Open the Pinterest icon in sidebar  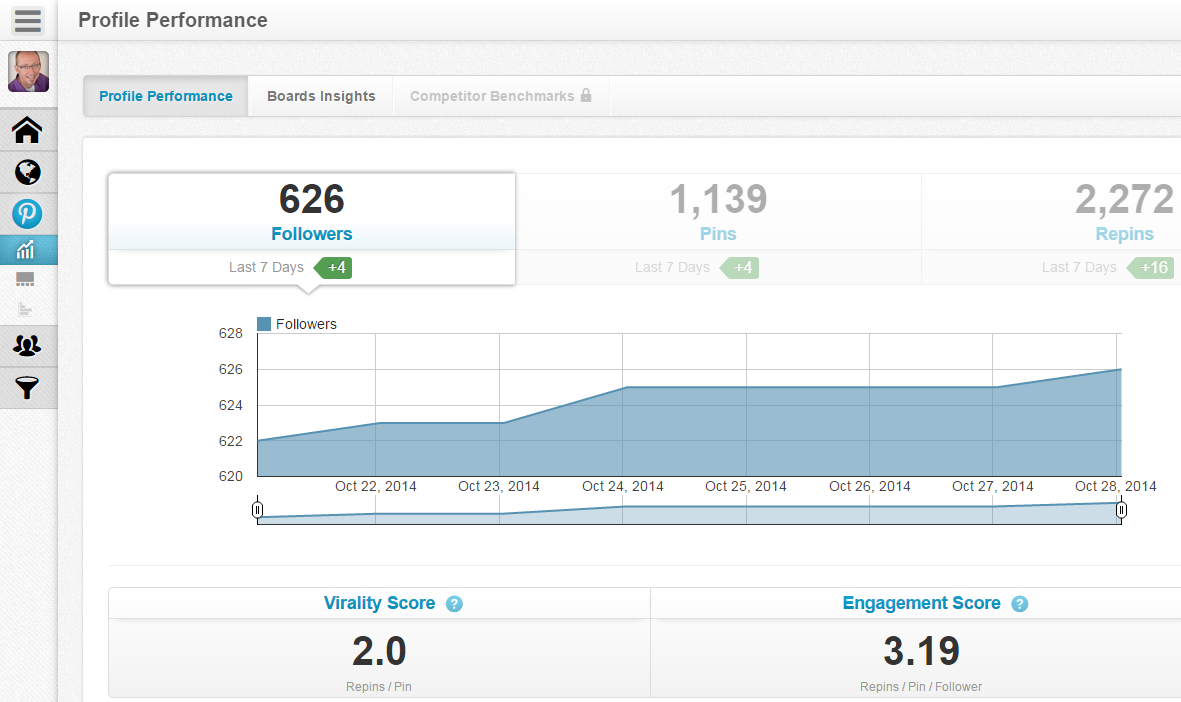point(27,214)
